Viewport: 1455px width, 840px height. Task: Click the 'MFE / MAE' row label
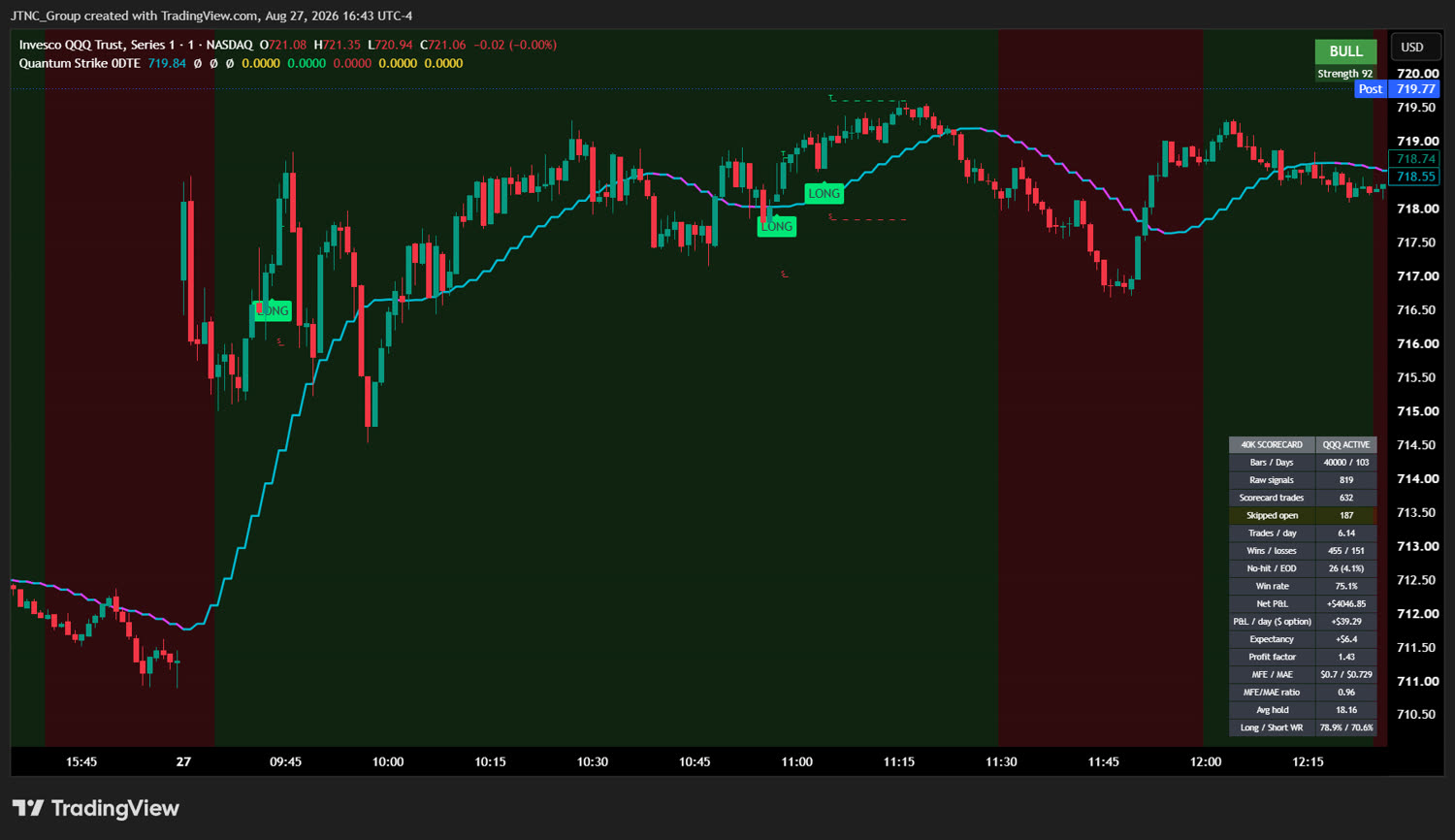tap(1272, 674)
